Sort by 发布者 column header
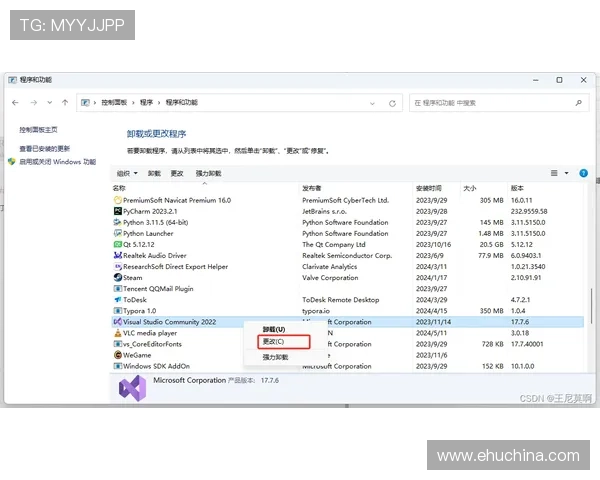 [x=311, y=188]
